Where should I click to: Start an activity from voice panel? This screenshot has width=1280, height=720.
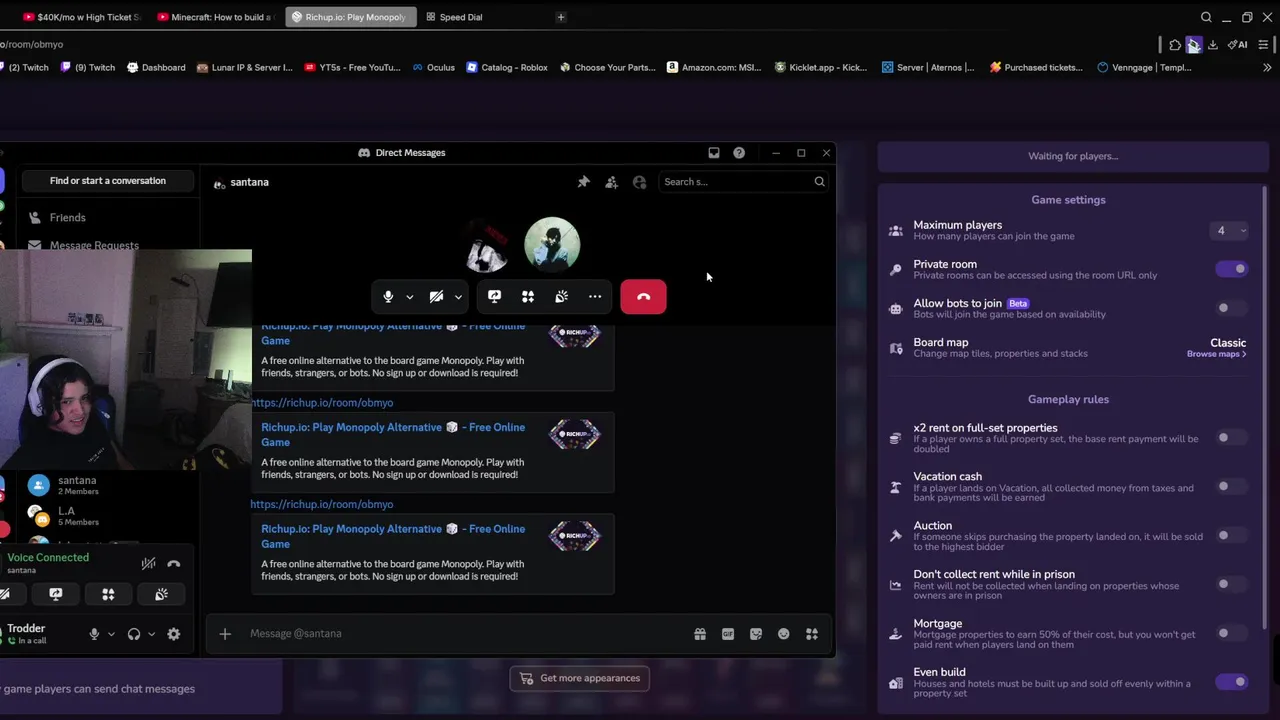pos(108,594)
